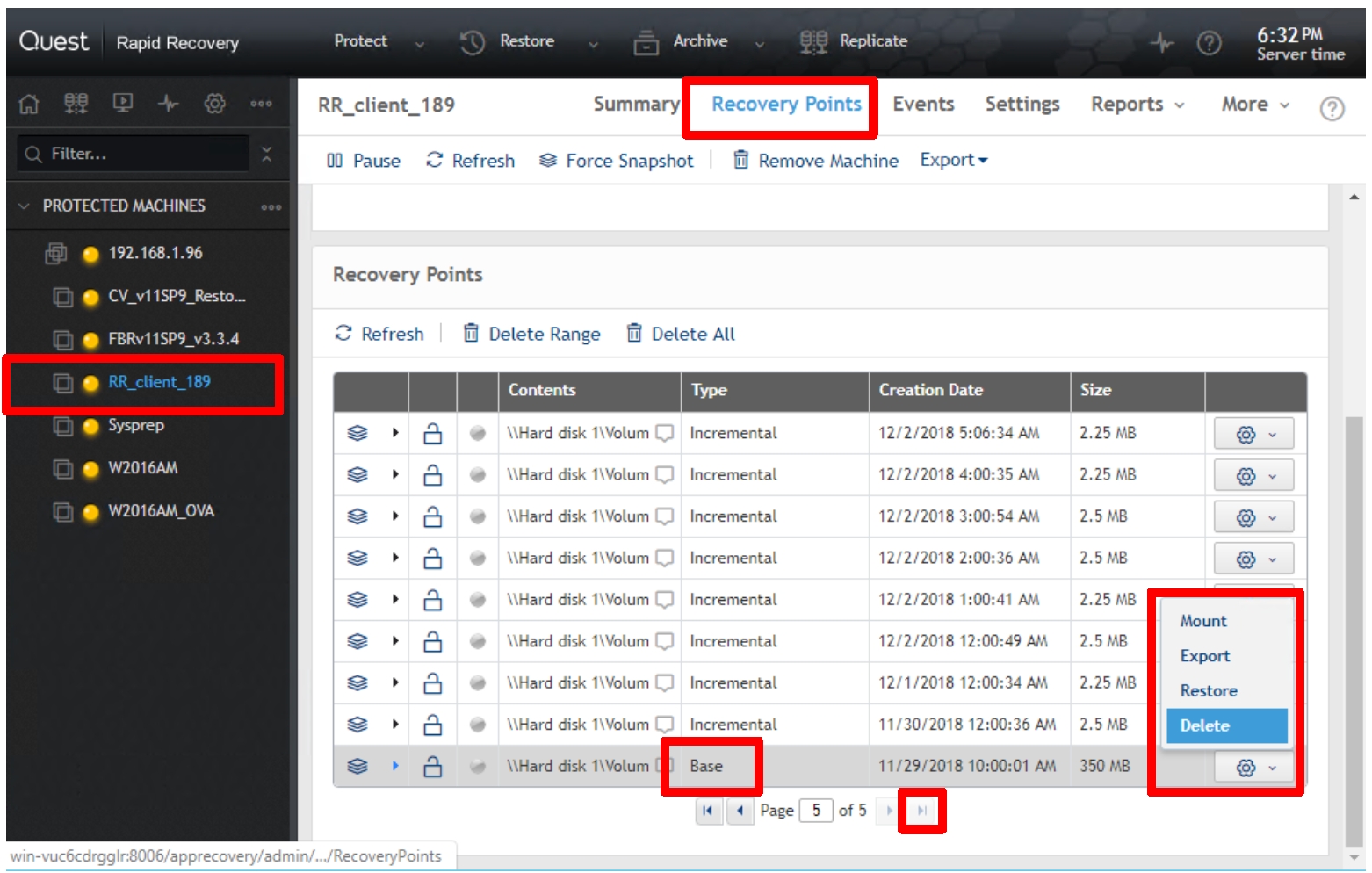
Task: Click layers icon on 11/30/2018 row
Action: coord(357,725)
